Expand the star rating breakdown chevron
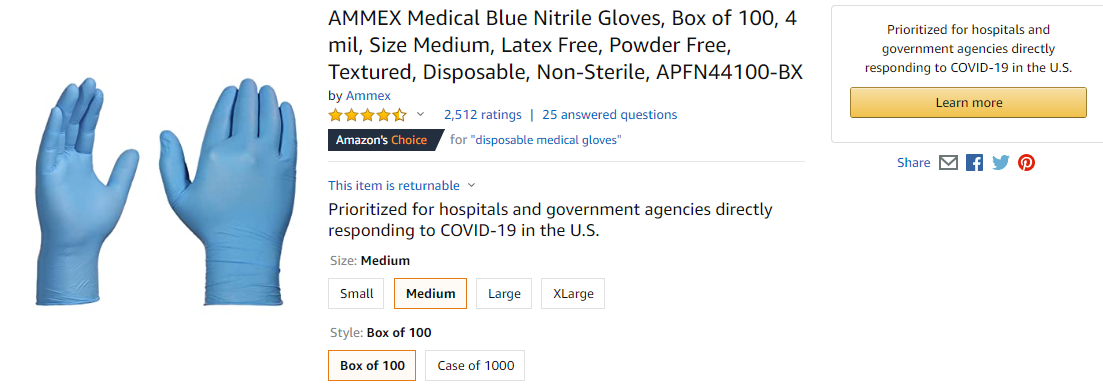Image resolution: width=1103 pixels, height=390 pixels. [421, 114]
